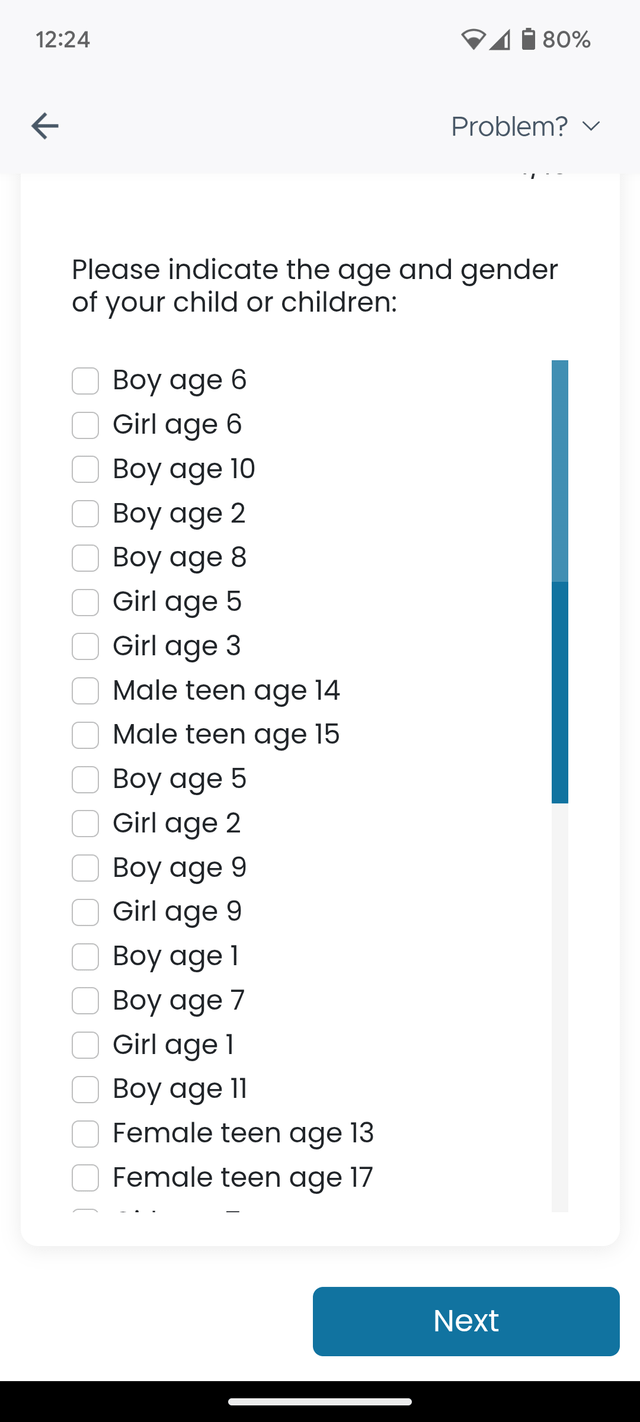Check the Boy age 11 box

85,1088
